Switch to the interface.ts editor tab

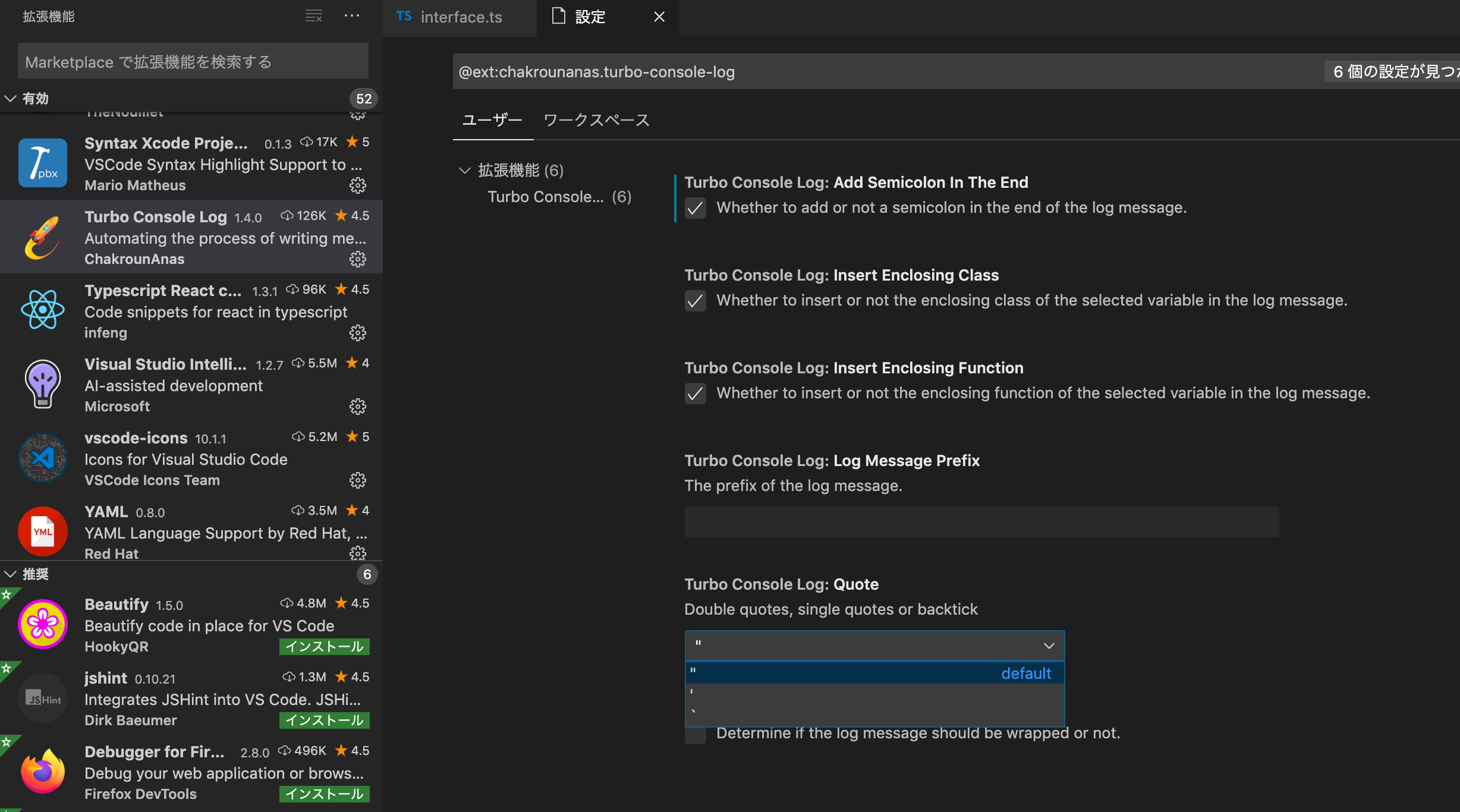(460, 17)
